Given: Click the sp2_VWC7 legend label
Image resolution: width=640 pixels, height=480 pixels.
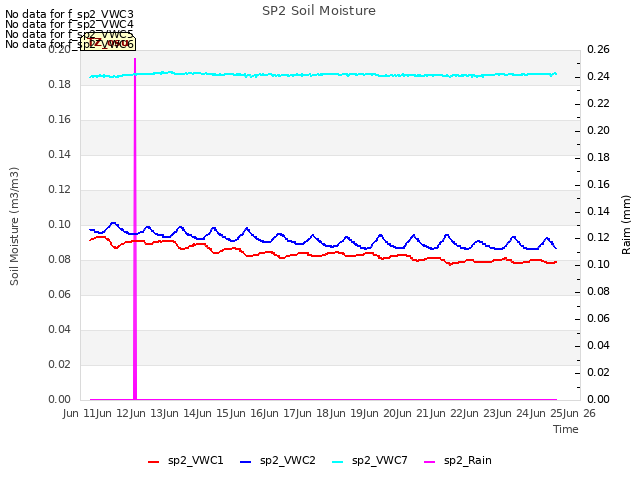Looking at the screenshot, I should 380,460.
